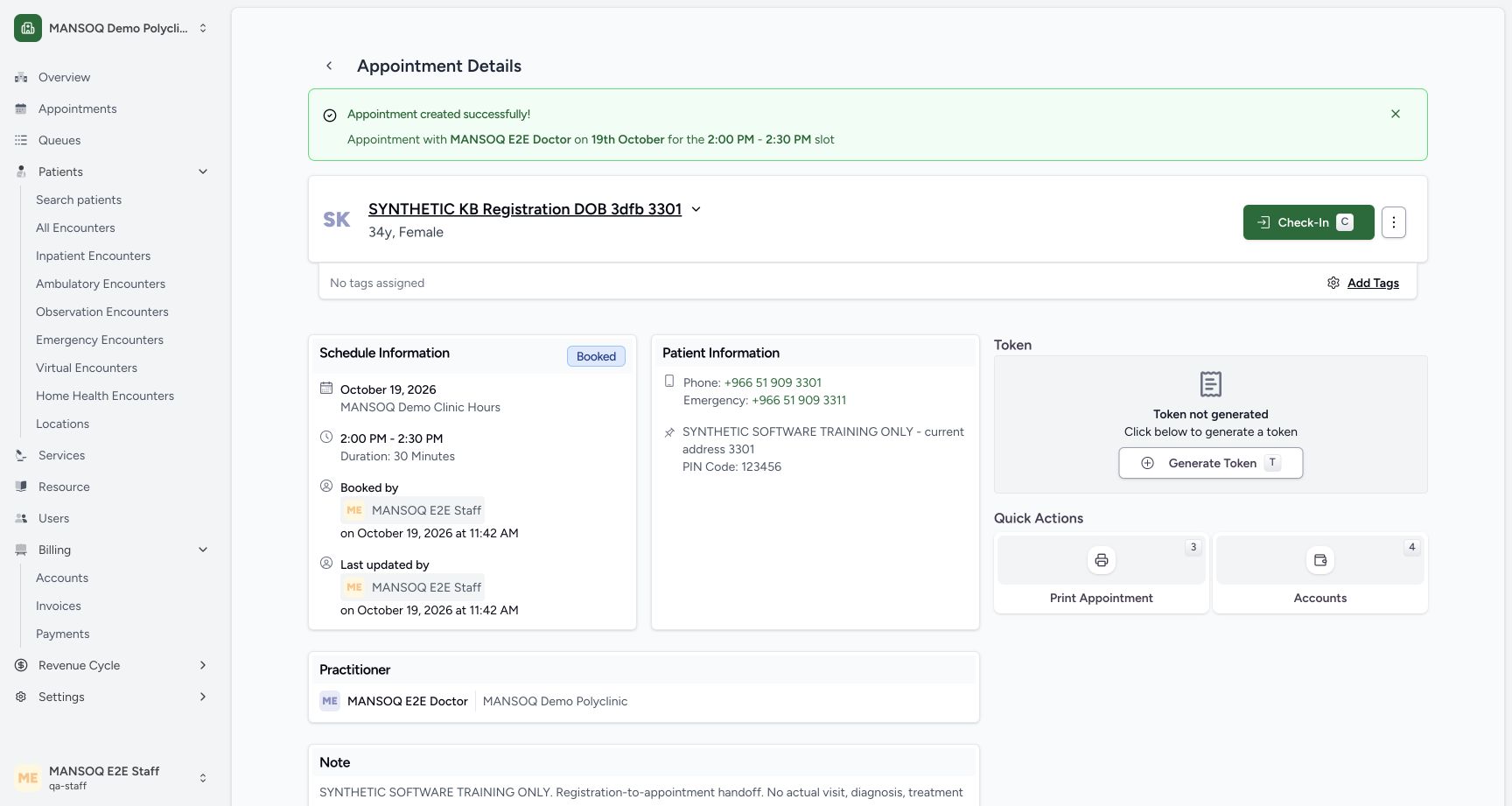Open the three-dot more options menu
Viewport: 1512px width, 806px height.
tap(1394, 222)
